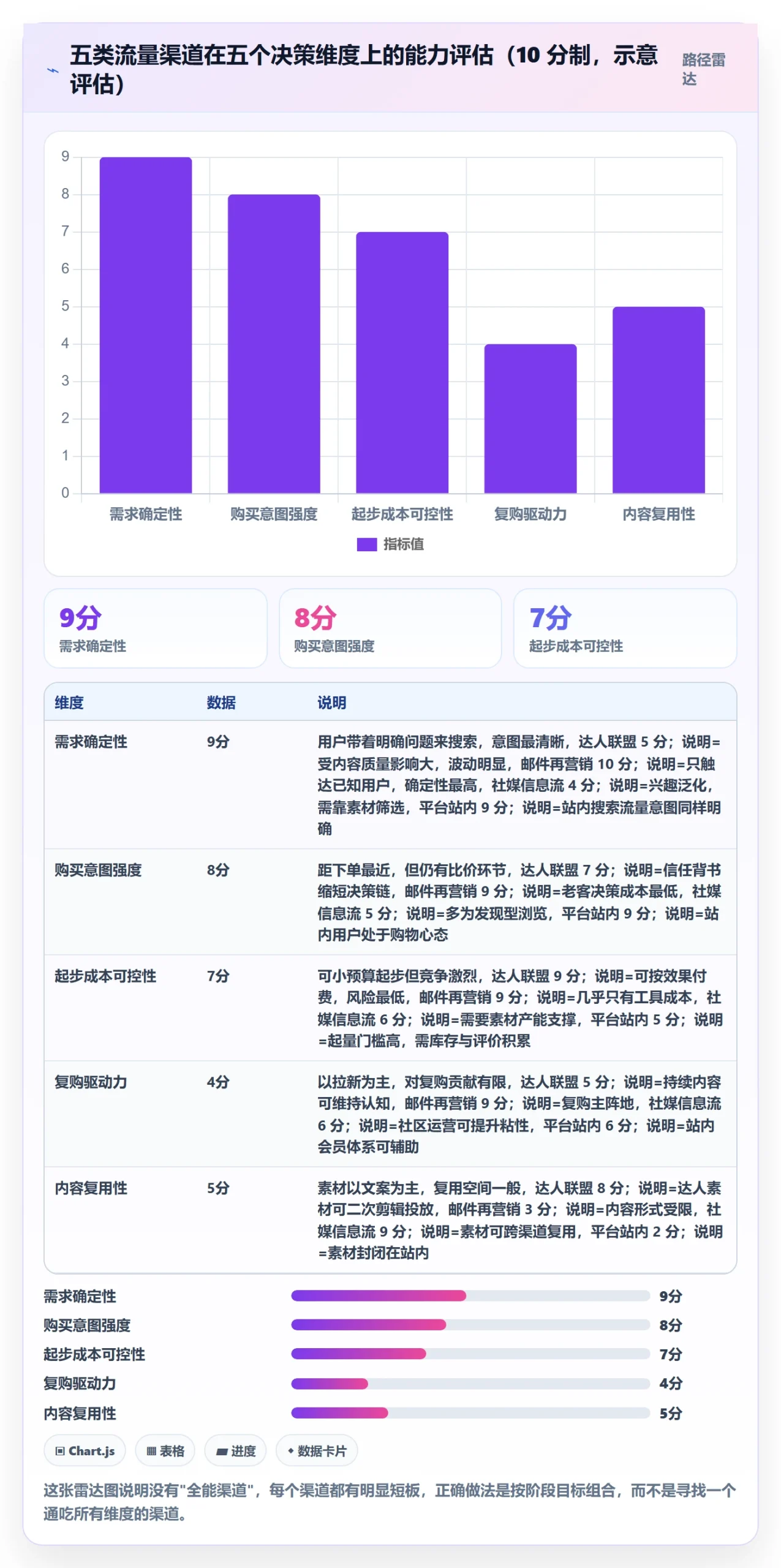Select the 购买意图强度 bar in the chart

click(x=274, y=344)
